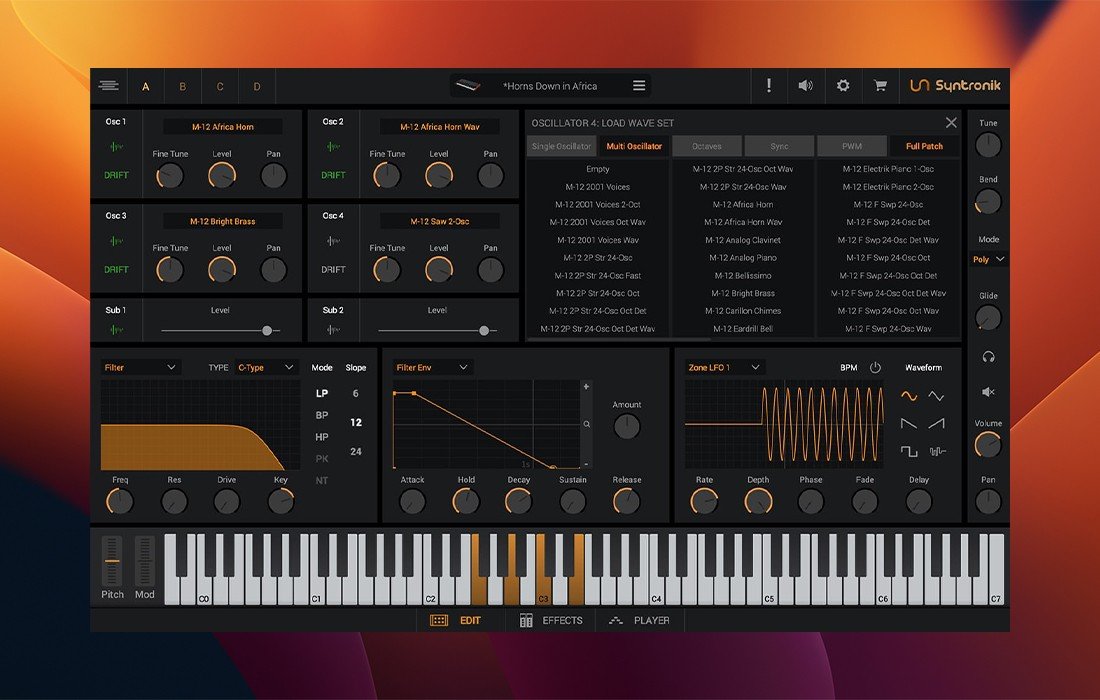
Task: Select part B in the top bar
Action: pos(183,87)
